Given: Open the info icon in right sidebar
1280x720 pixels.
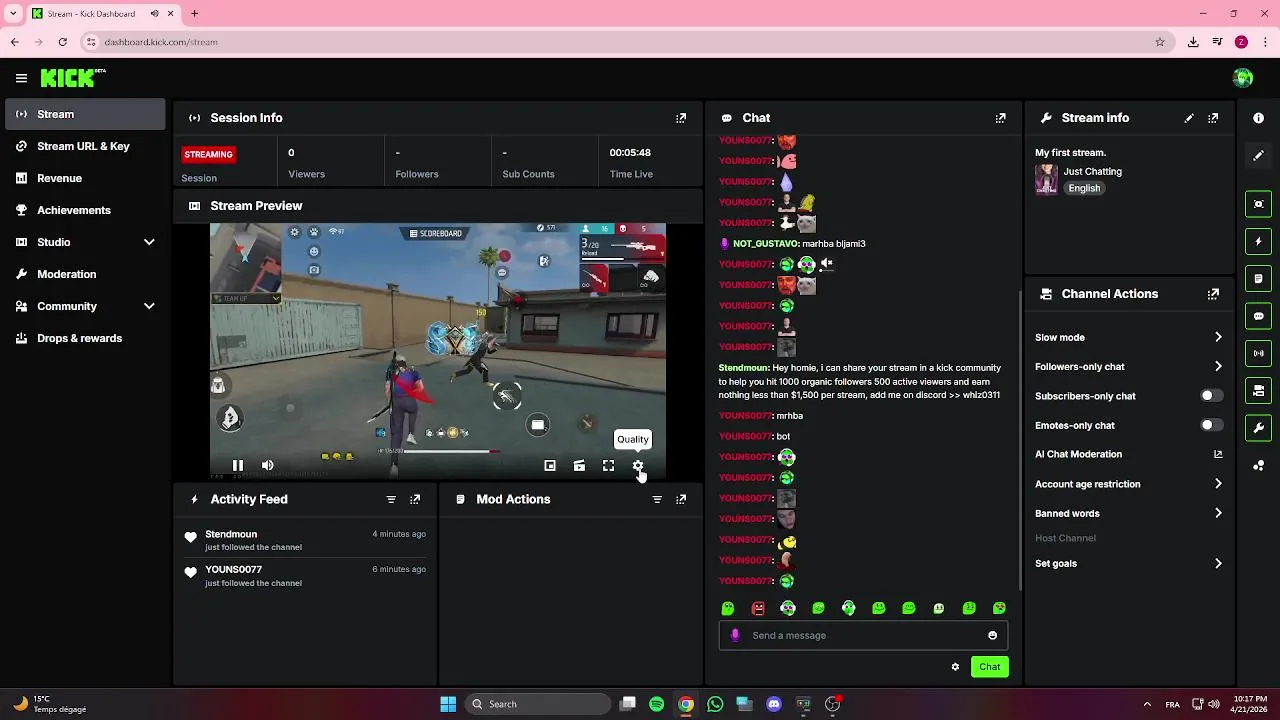Looking at the screenshot, I should (x=1258, y=118).
